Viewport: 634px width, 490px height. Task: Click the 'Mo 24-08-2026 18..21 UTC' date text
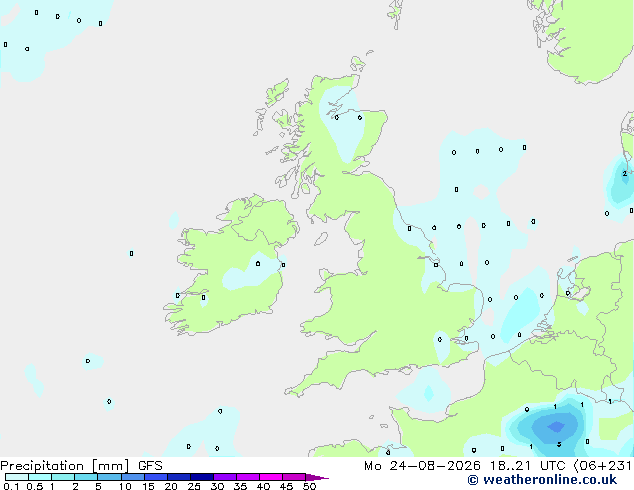point(464,466)
